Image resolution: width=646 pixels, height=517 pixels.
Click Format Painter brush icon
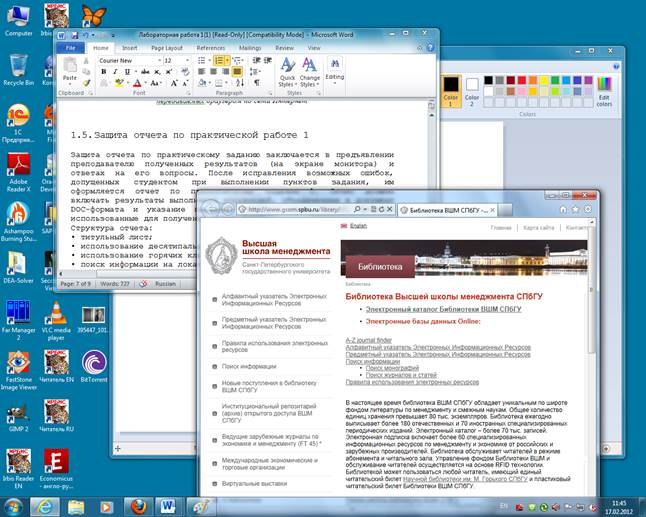click(x=87, y=83)
